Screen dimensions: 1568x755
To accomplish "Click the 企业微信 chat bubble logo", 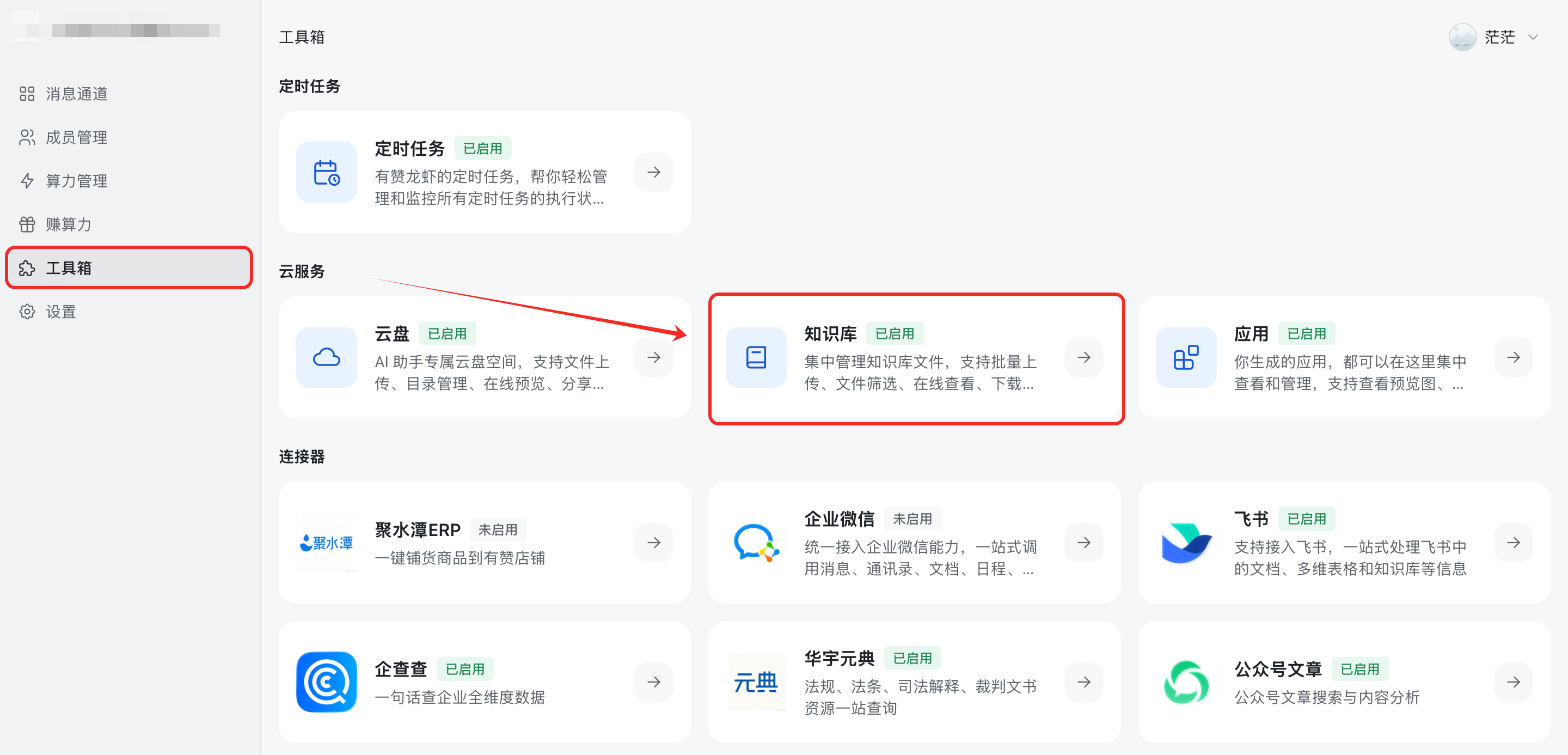I will pyautogui.click(x=756, y=543).
